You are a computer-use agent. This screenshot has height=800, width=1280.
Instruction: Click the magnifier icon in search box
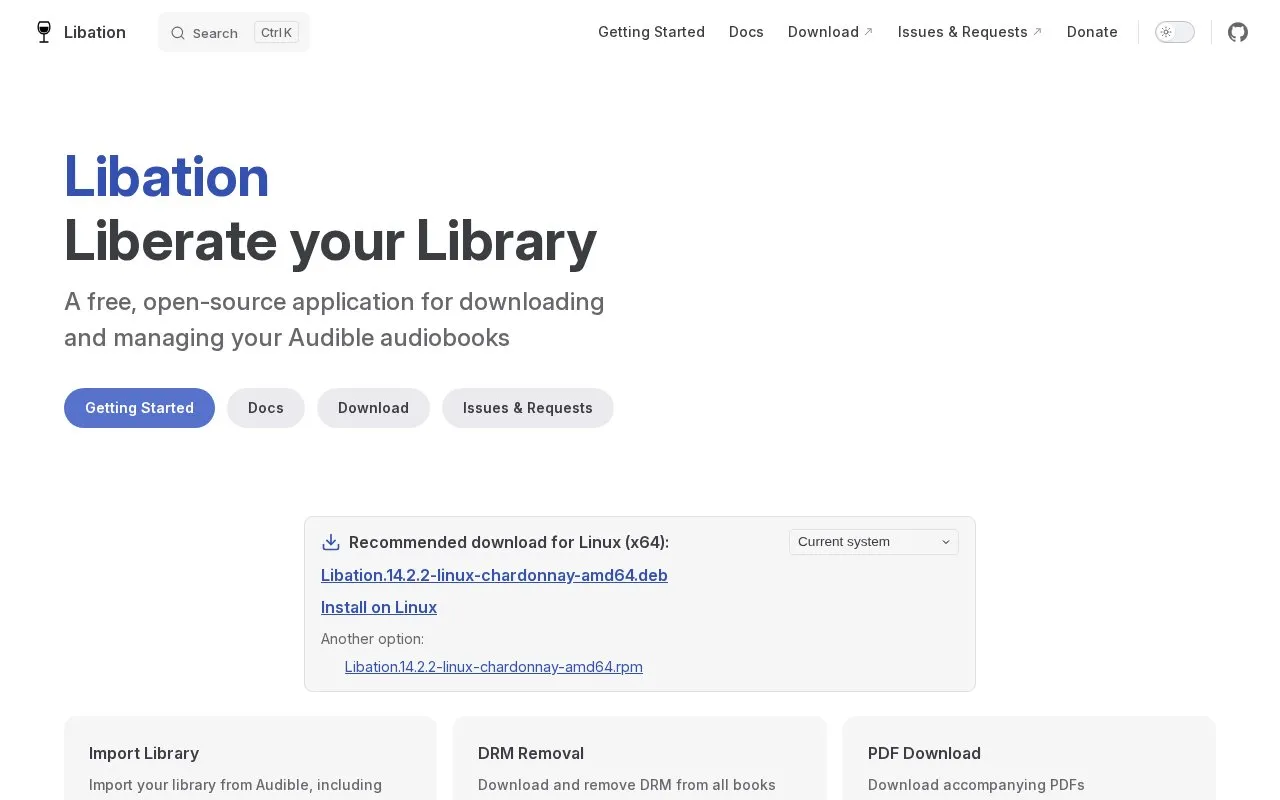pyautogui.click(x=178, y=33)
